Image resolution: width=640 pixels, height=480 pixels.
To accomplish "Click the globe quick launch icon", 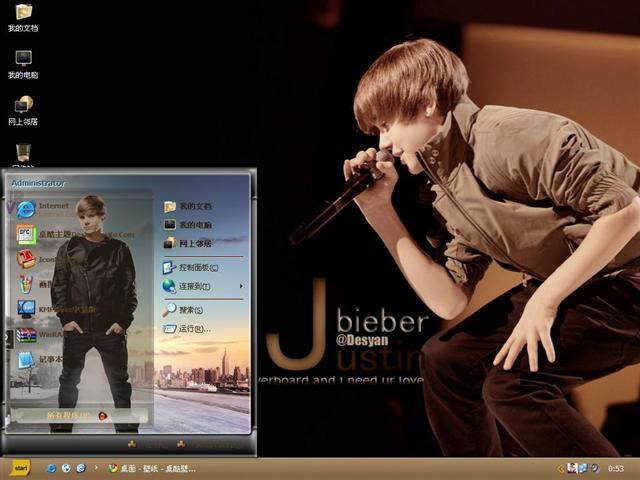I will tap(66, 468).
